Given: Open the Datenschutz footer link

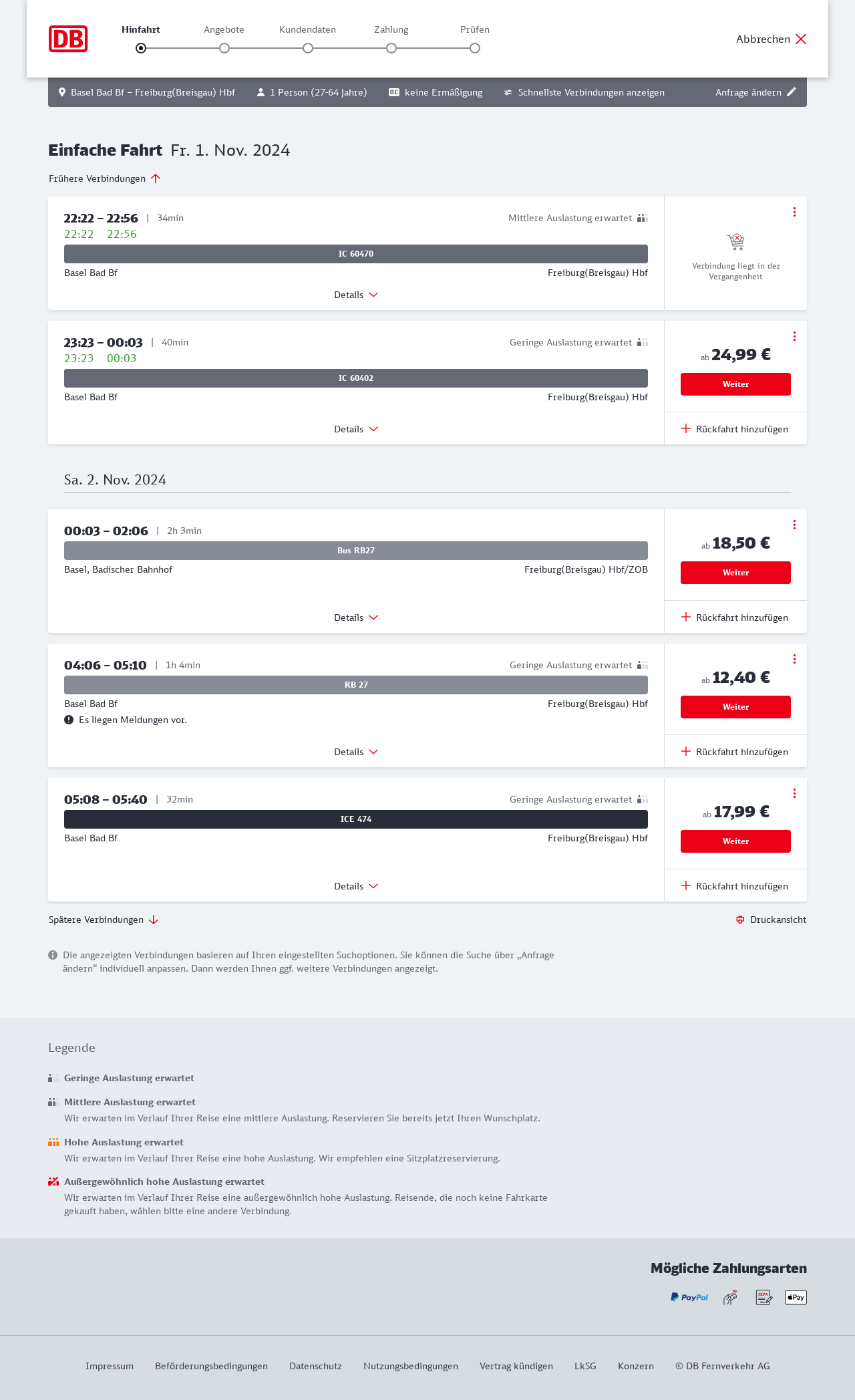Looking at the screenshot, I should point(315,1366).
